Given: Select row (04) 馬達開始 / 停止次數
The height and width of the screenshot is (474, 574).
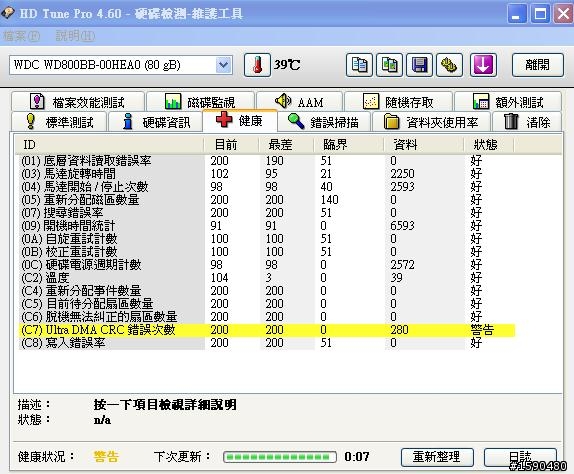Looking at the screenshot, I should coord(267,187).
